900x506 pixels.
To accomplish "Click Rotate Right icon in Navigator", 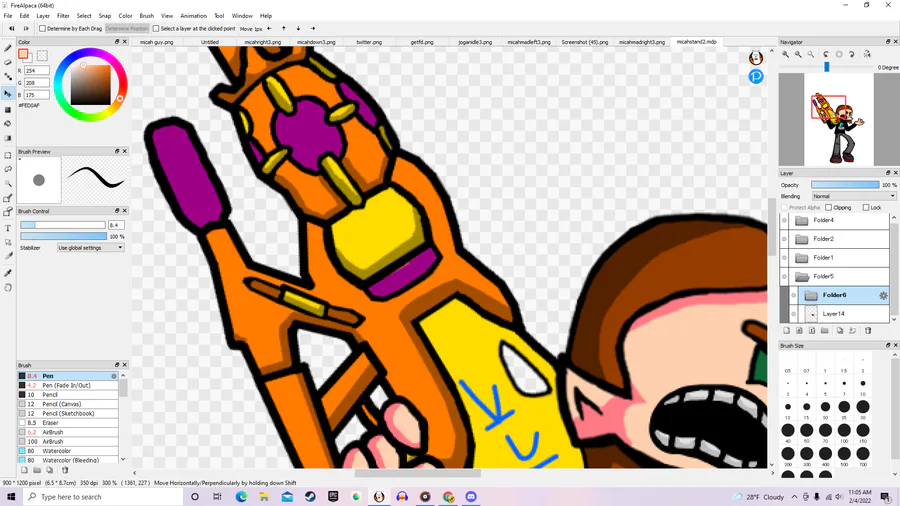I will tap(851, 54).
